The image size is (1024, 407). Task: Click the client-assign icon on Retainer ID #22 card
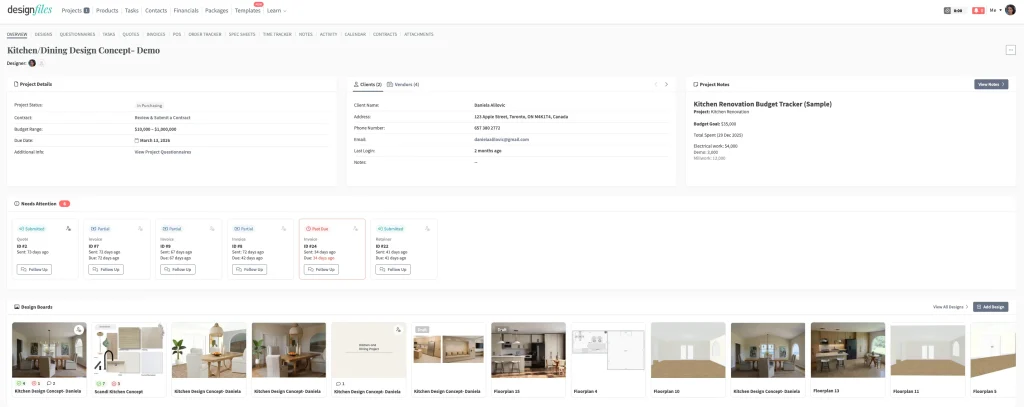[427, 229]
